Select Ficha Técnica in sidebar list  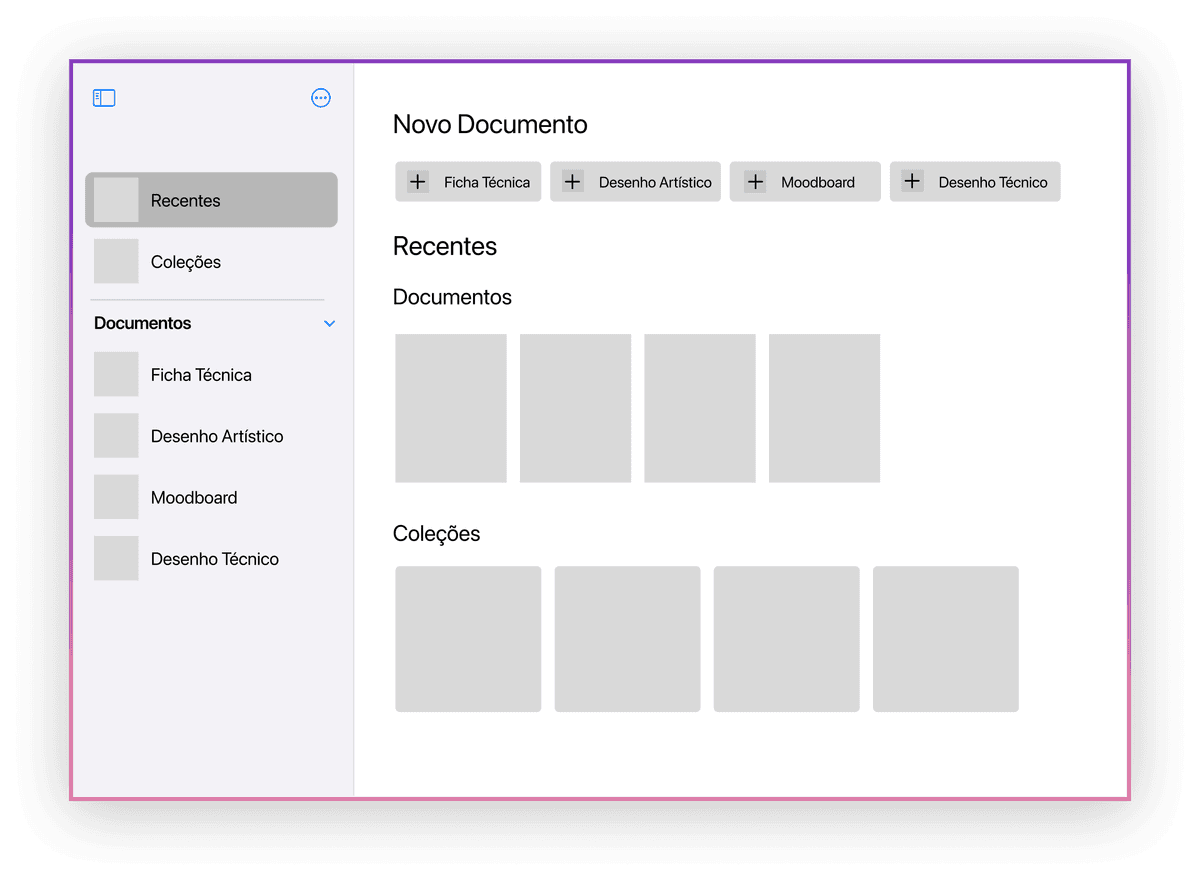coord(201,375)
